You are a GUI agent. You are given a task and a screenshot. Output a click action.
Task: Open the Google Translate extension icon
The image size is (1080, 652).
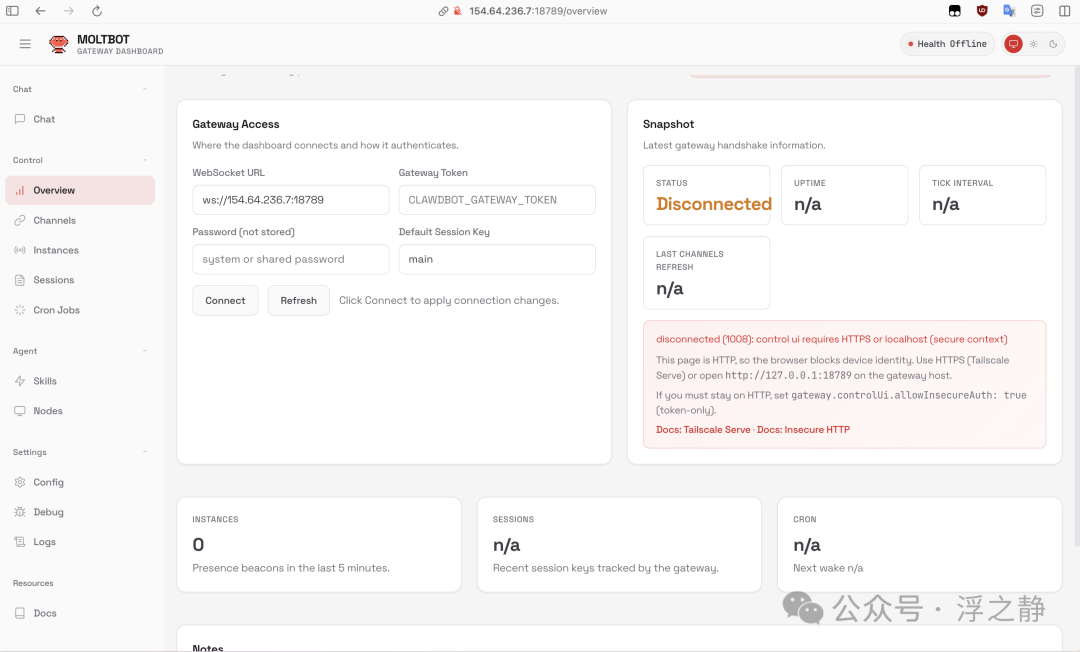pos(1009,11)
